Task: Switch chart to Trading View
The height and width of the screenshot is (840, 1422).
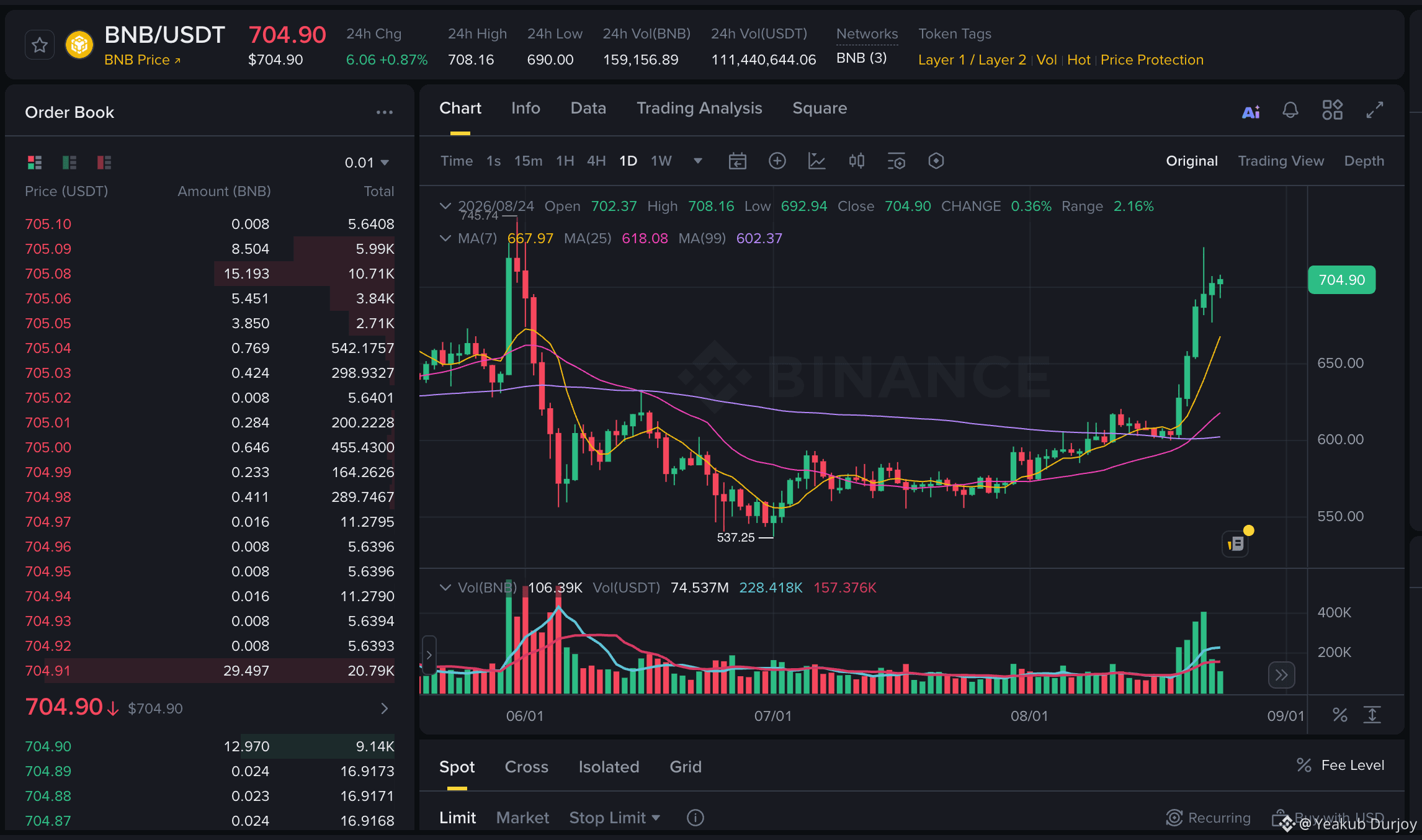Action: coord(1281,161)
